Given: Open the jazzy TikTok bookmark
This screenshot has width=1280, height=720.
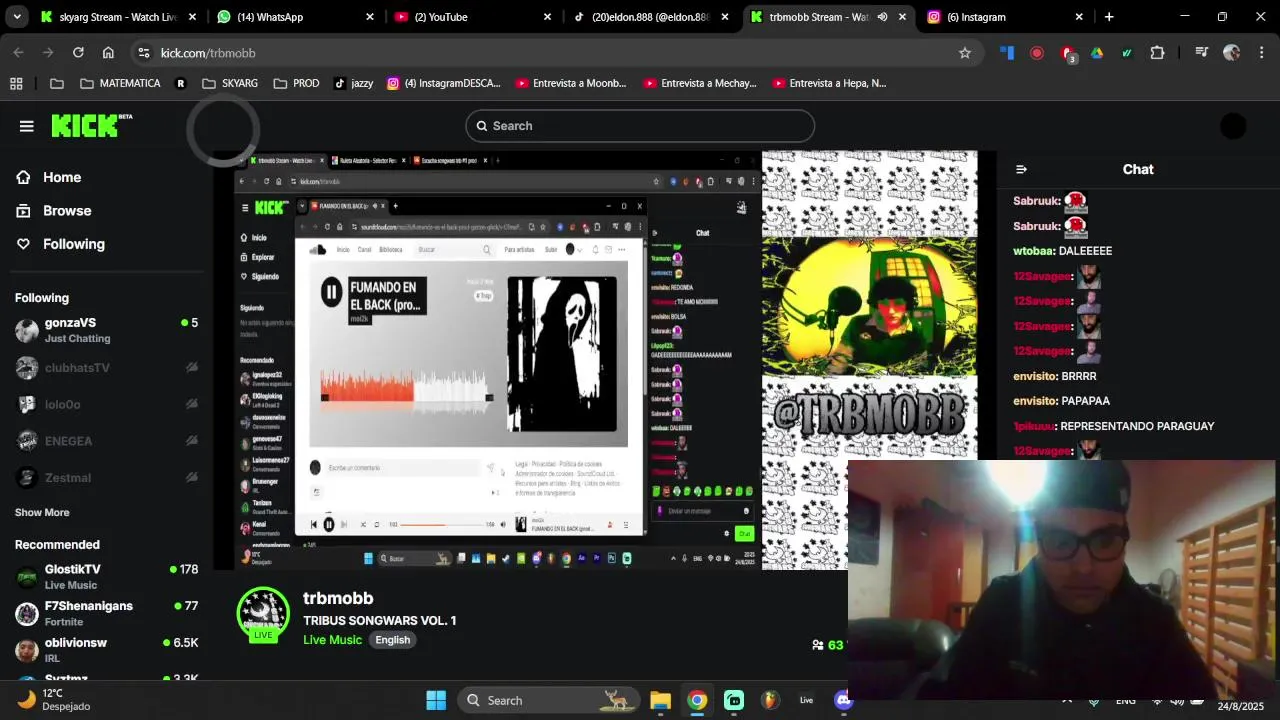Looking at the screenshot, I should 353,84.
